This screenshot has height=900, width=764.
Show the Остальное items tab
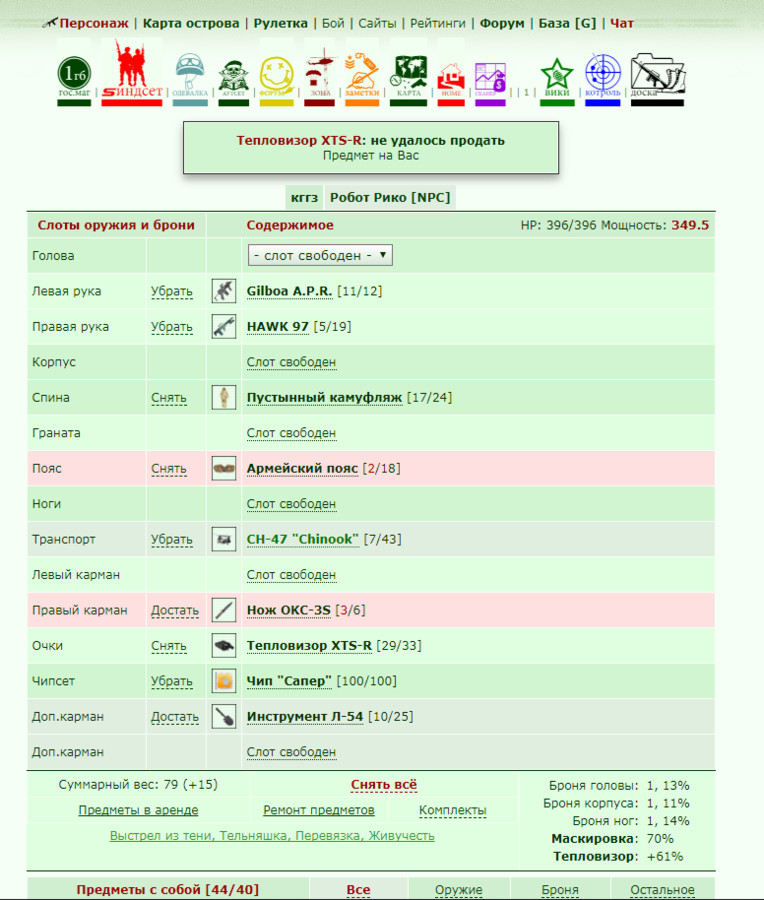click(662, 890)
